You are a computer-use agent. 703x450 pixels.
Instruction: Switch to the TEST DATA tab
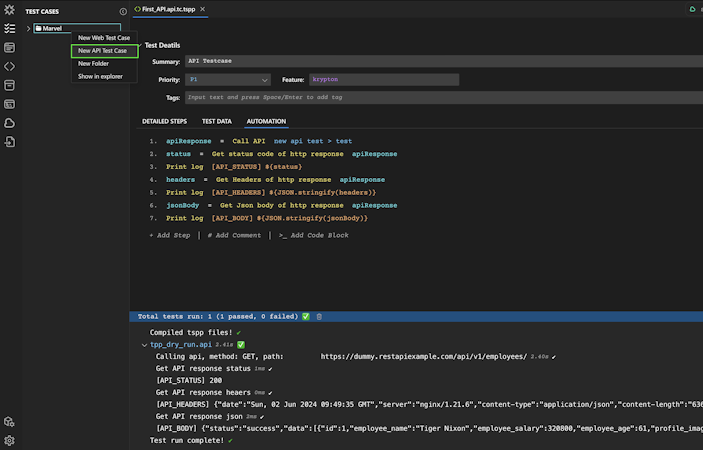coord(216,121)
